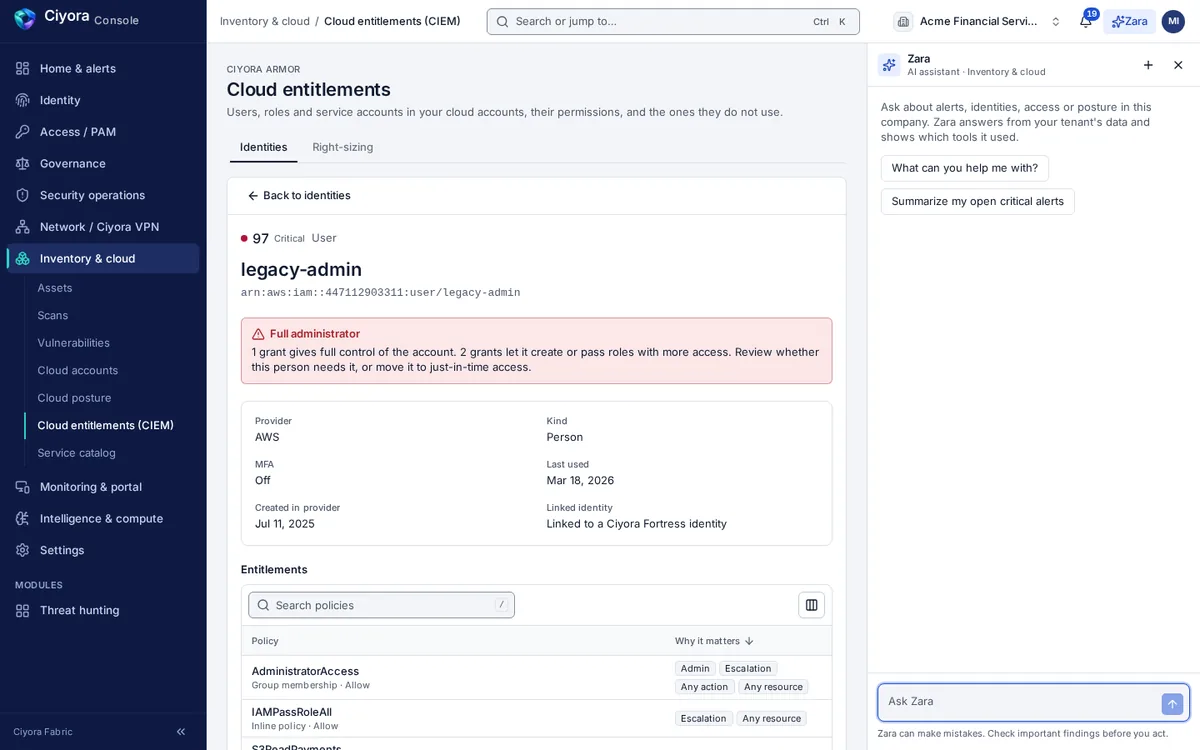Open the notifications bell

click(x=1086, y=21)
